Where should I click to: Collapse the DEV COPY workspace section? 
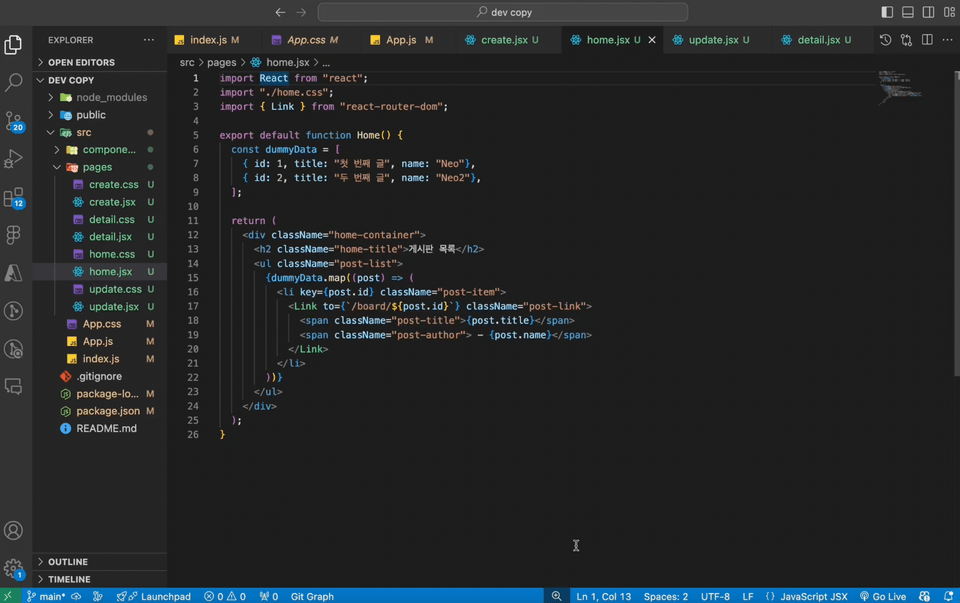click(100, 80)
